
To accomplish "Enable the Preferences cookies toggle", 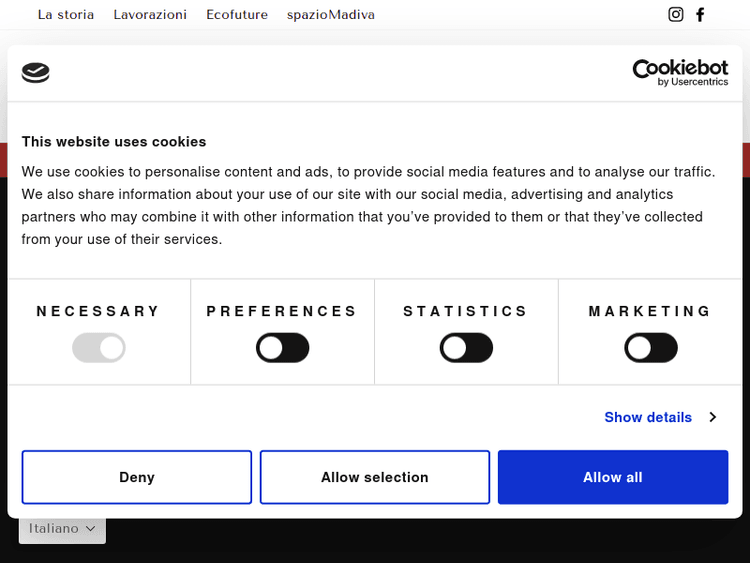I will click(x=283, y=348).
